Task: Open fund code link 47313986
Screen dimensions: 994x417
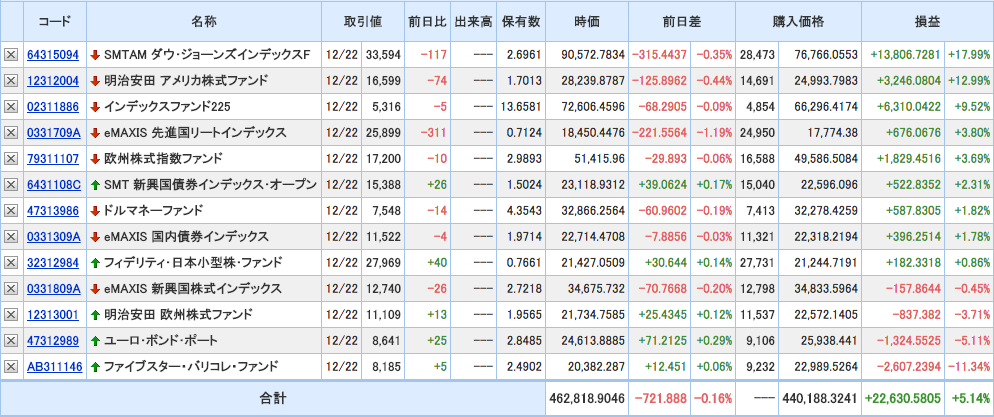Action: click(53, 210)
